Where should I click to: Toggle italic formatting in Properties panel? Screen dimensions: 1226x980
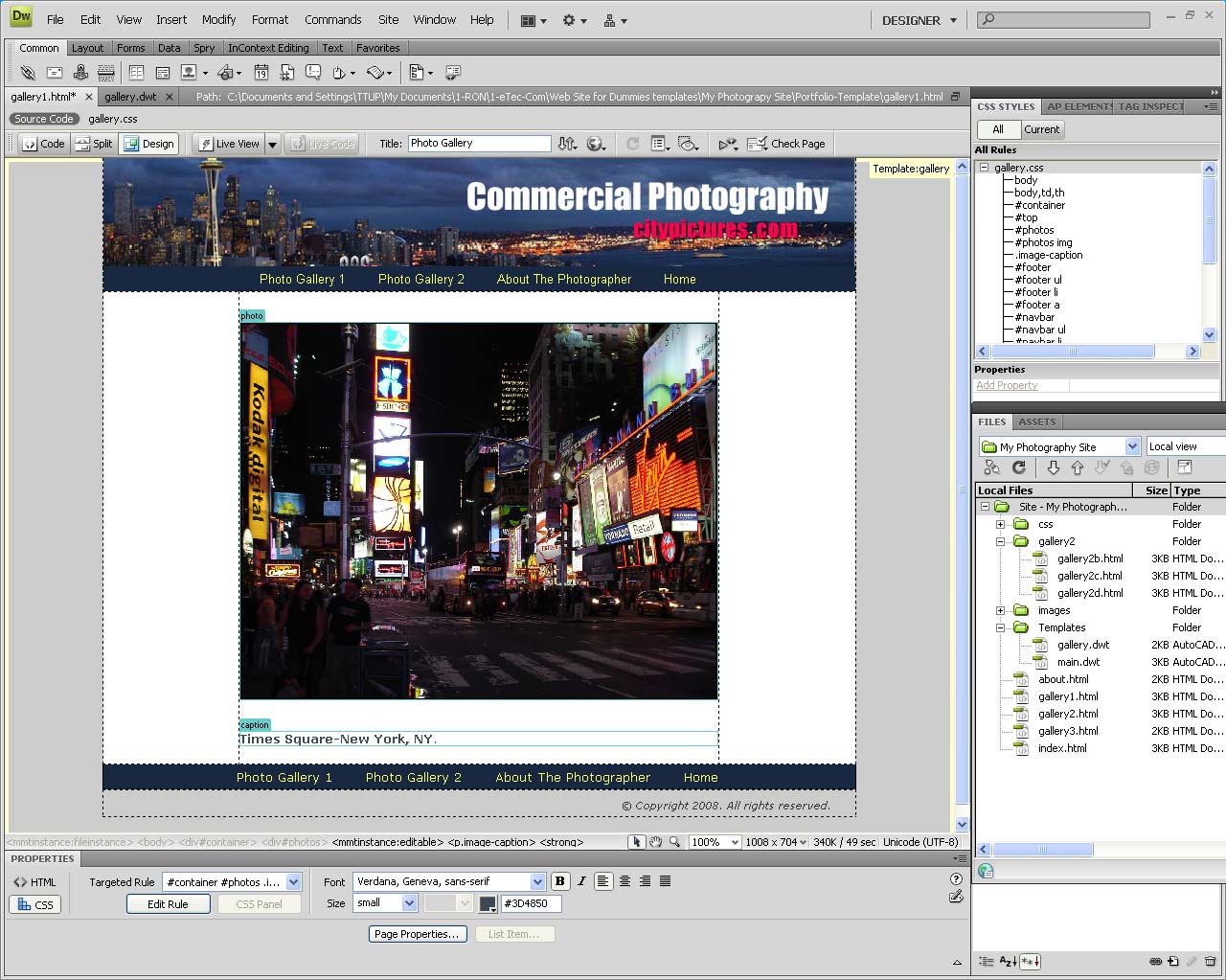tap(582, 881)
